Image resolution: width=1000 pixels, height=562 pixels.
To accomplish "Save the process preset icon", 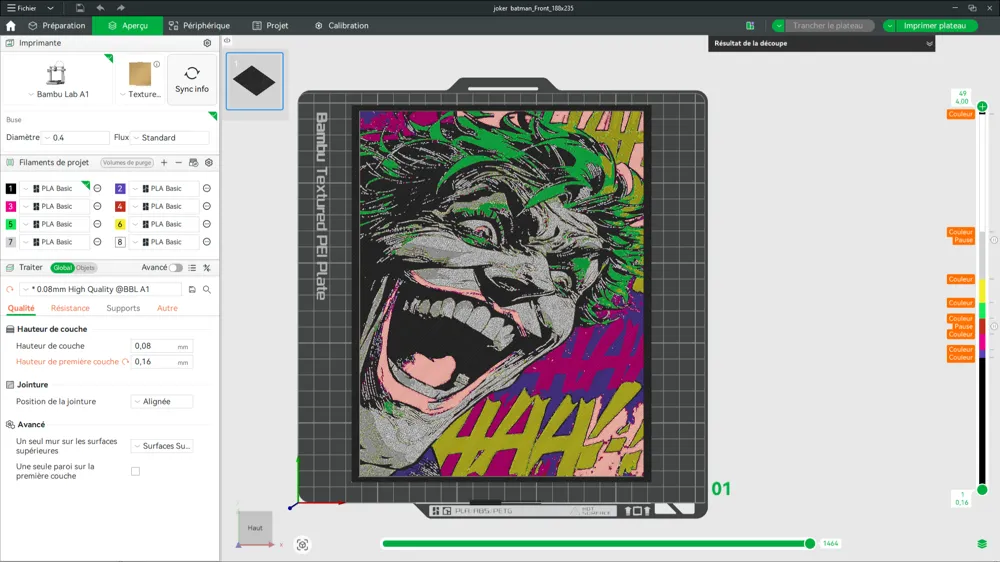I will pyautogui.click(x=192, y=290).
